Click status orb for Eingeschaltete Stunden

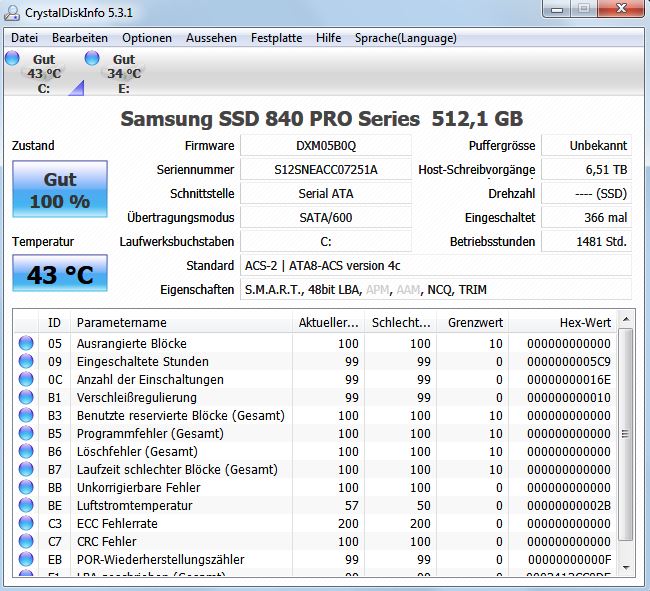click(x=26, y=361)
